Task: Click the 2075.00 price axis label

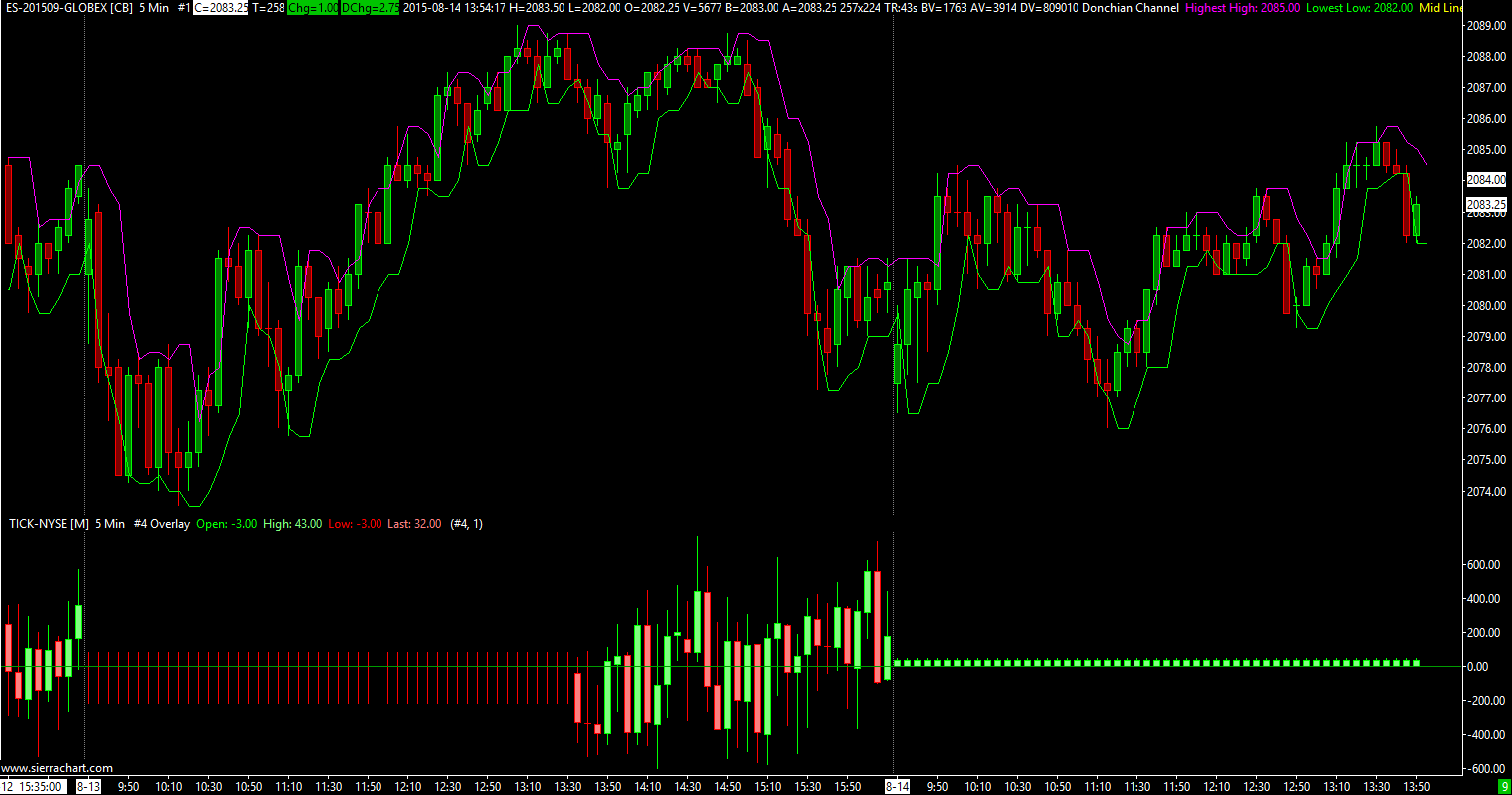Action: tap(1486, 460)
